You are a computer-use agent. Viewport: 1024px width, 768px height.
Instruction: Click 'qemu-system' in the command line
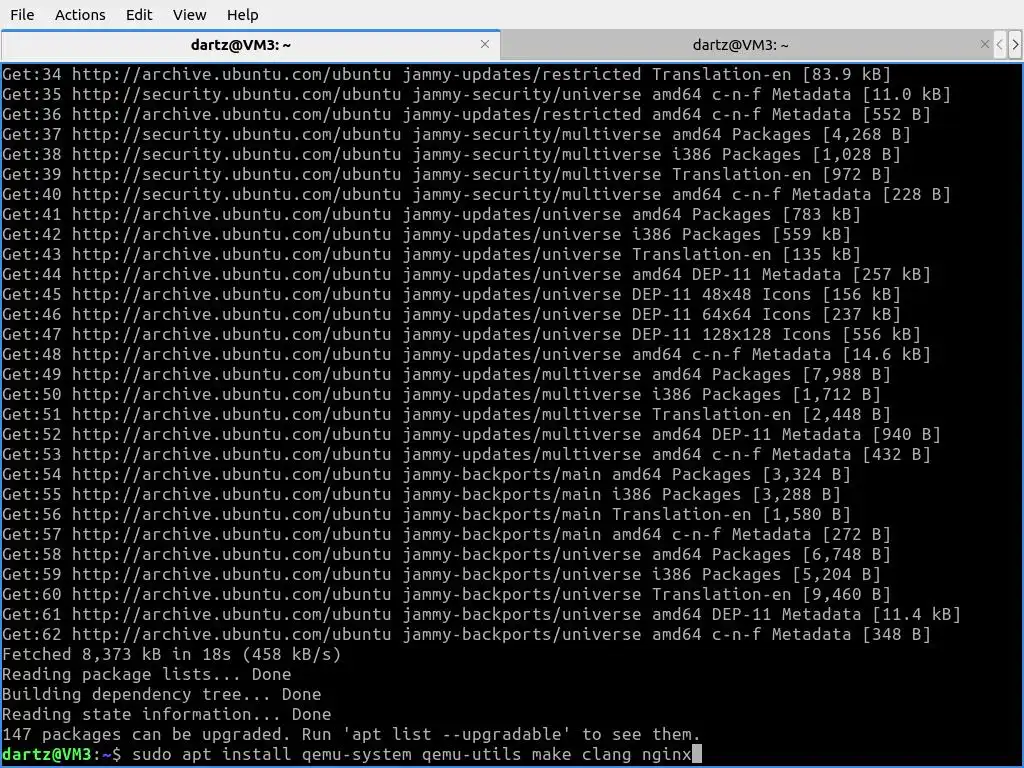(357, 754)
